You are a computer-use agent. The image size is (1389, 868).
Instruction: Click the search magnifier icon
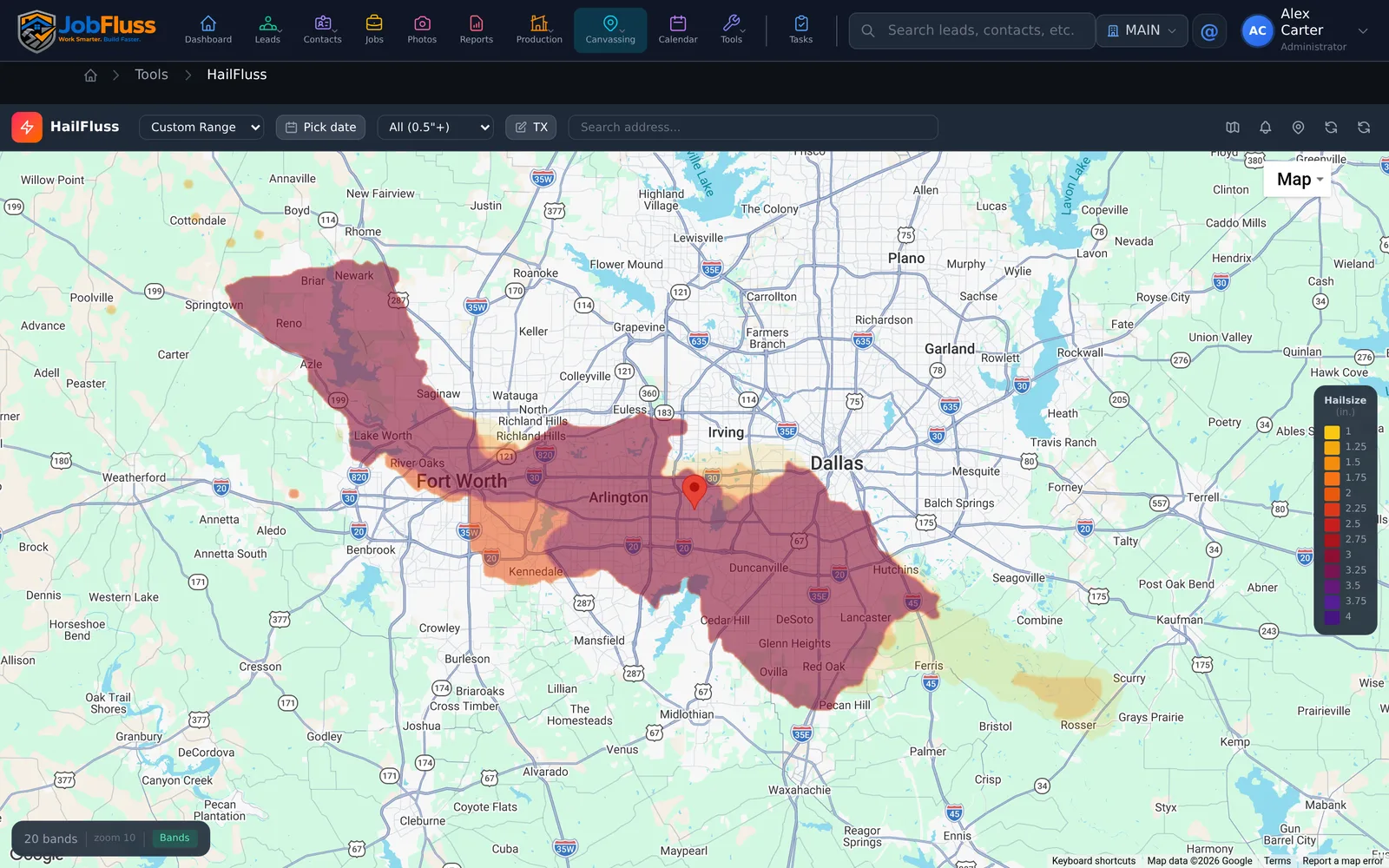click(868, 30)
